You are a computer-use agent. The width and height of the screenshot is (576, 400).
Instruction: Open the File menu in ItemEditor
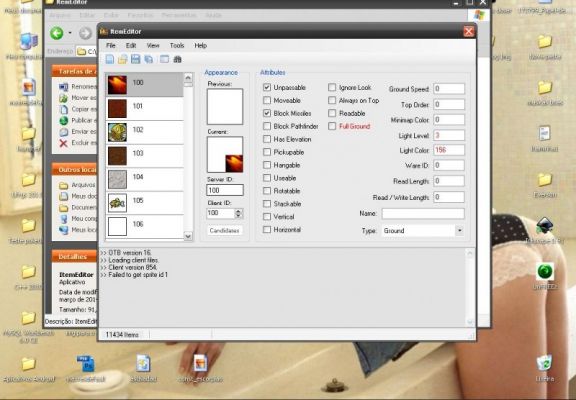[111, 46]
